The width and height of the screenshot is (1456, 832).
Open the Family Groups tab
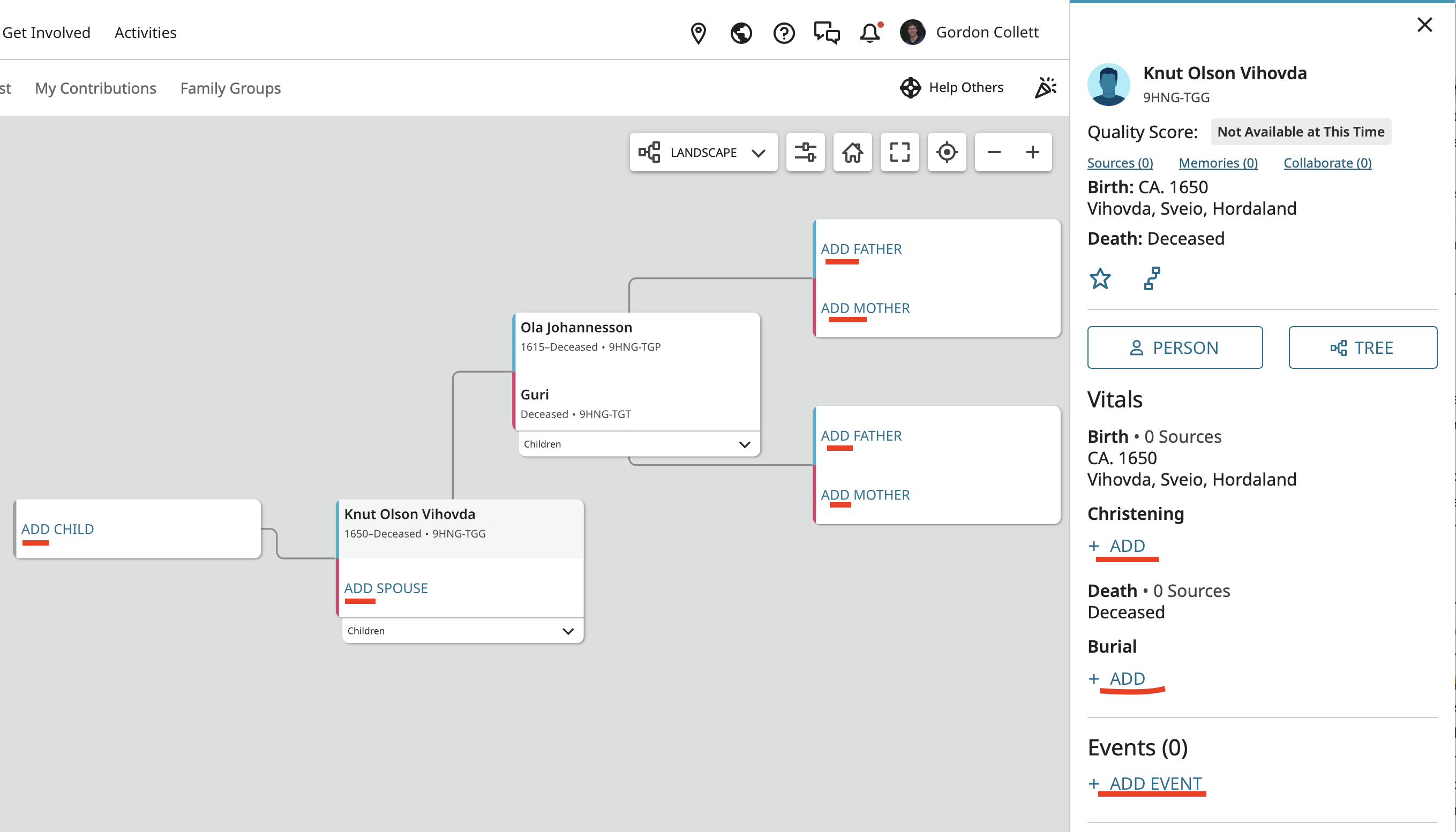(x=230, y=88)
